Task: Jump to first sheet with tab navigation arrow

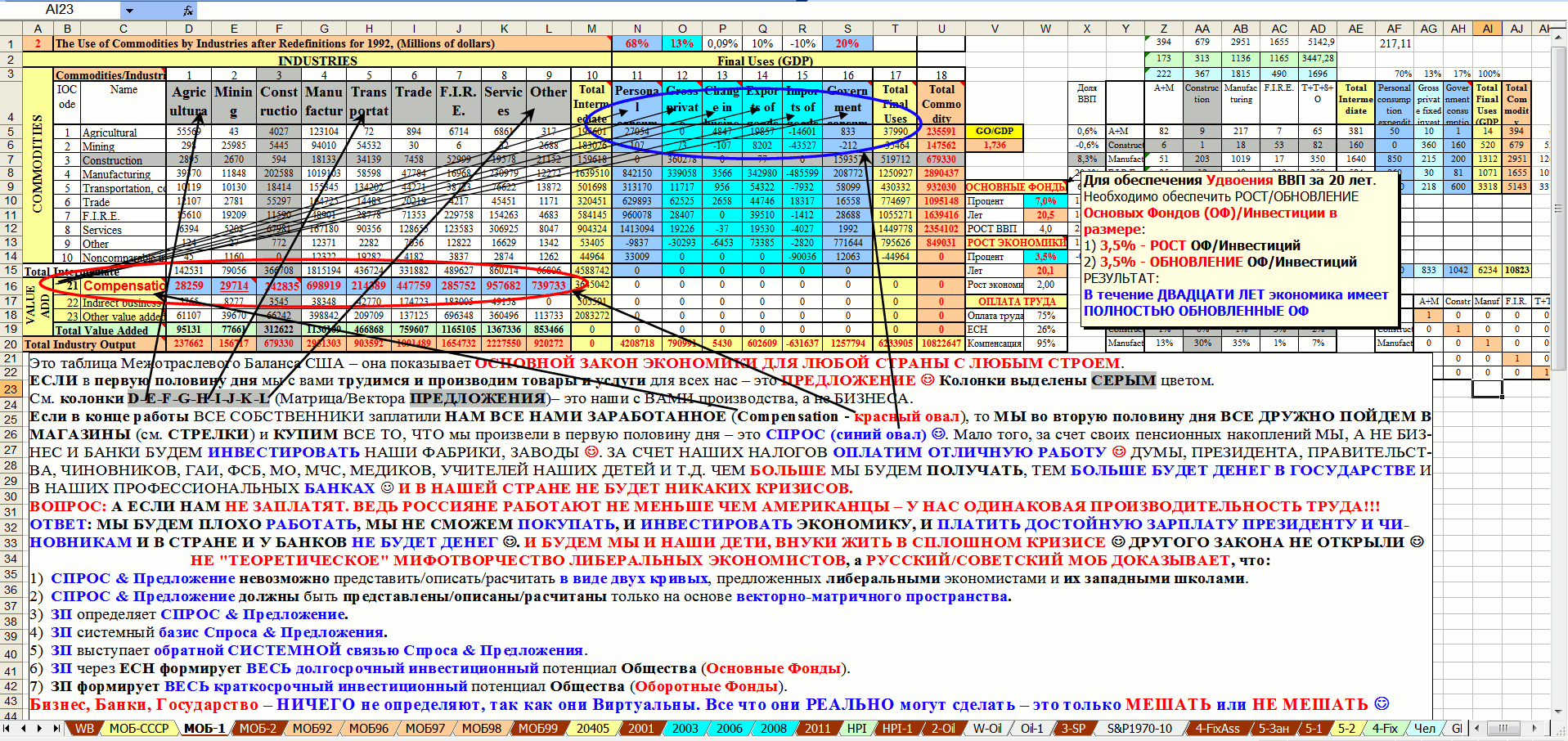Action: point(7,728)
